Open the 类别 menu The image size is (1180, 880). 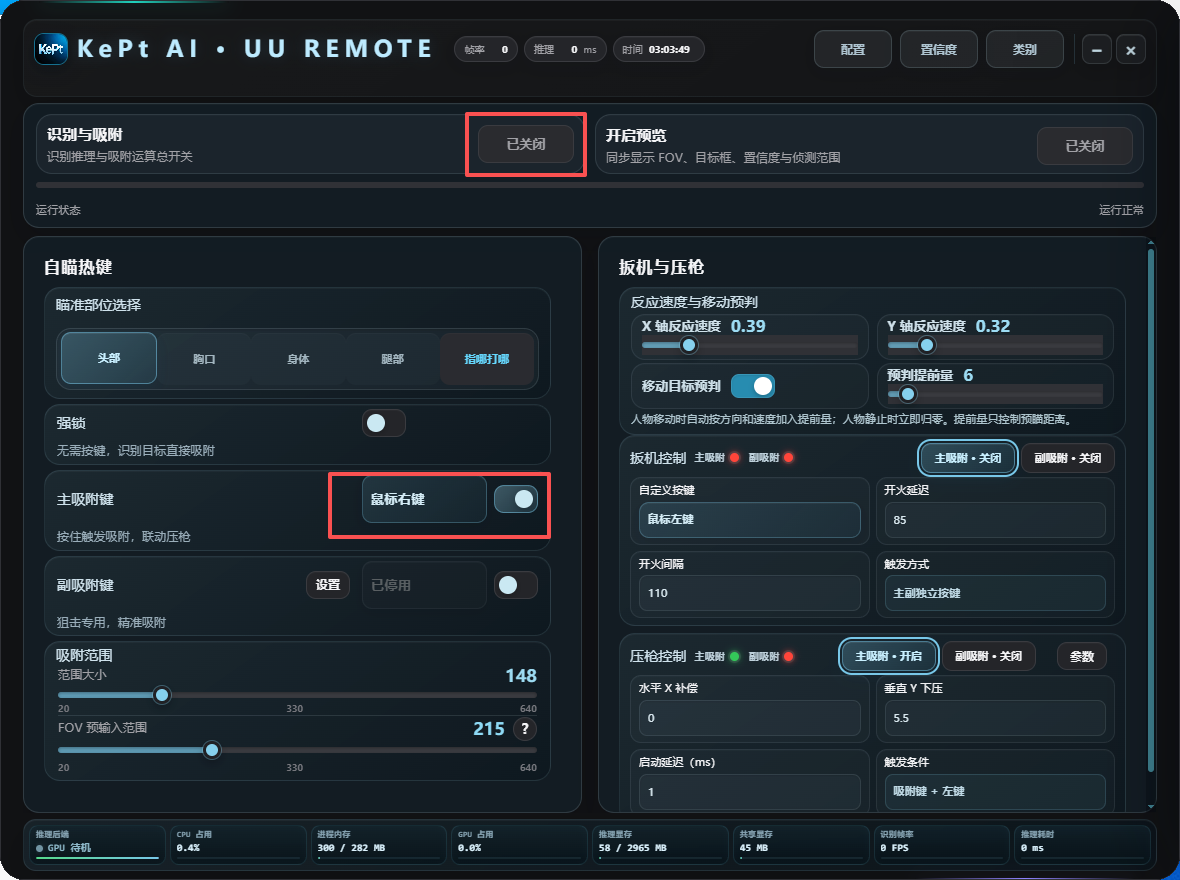pyautogui.click(x=1024, y=50)
